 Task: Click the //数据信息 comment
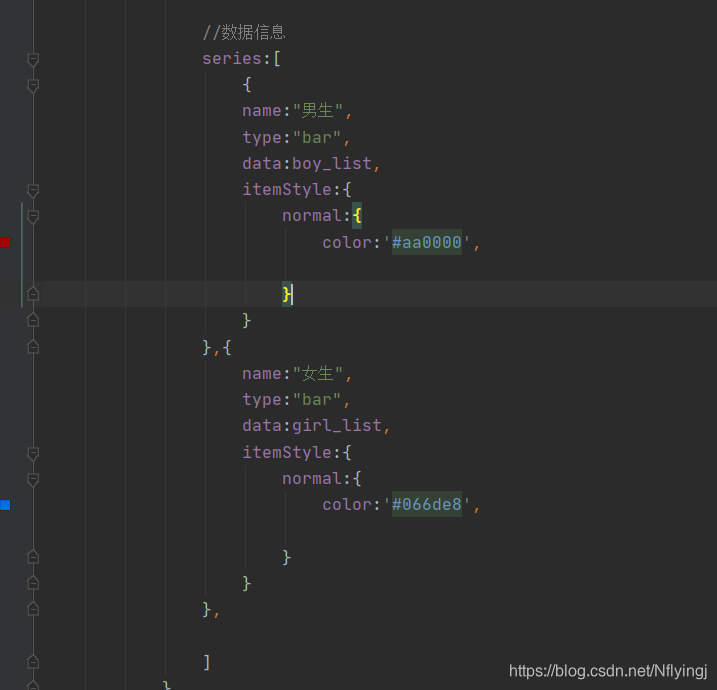[244, 32]
